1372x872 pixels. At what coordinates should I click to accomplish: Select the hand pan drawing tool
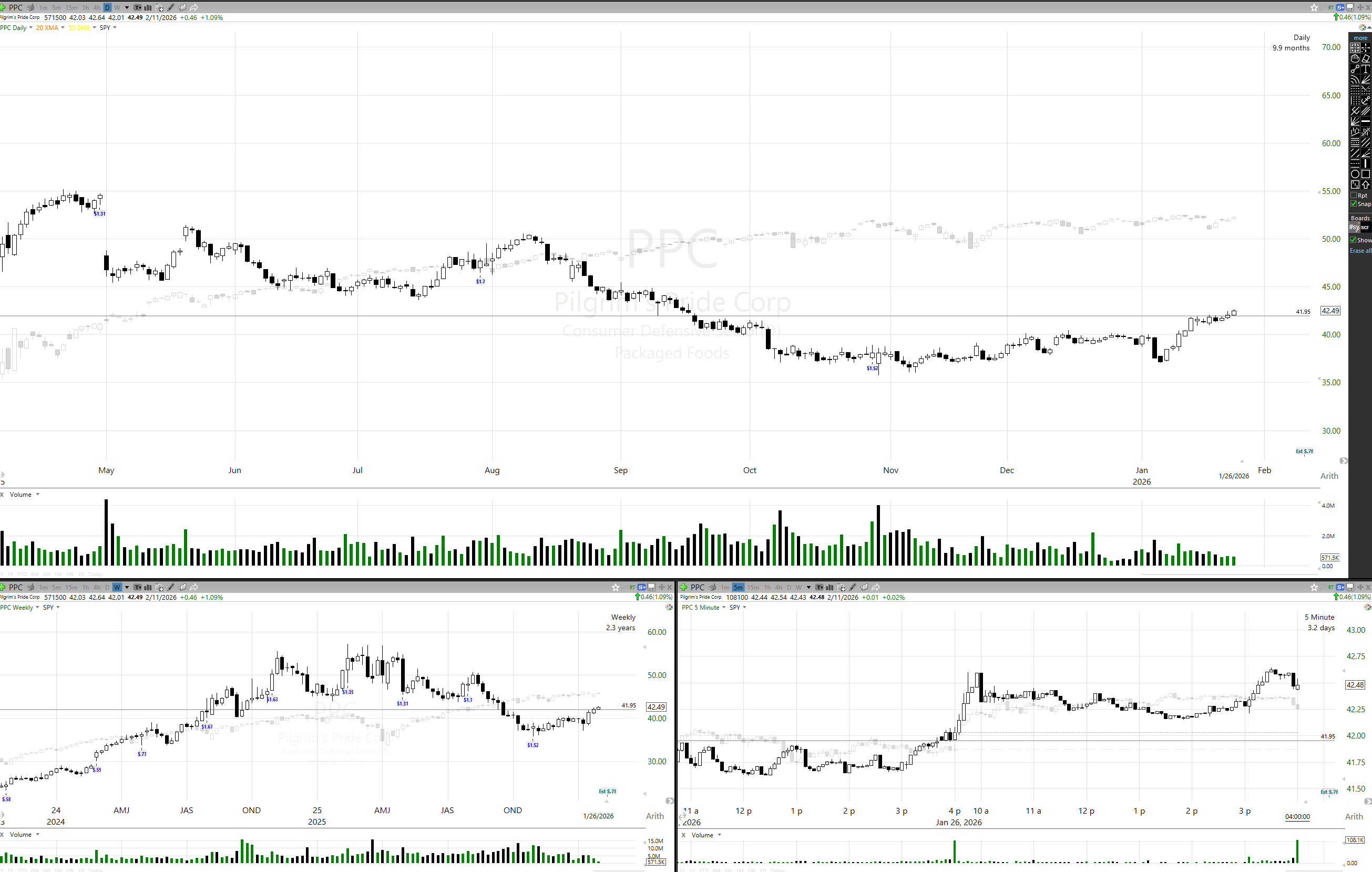1355,58
